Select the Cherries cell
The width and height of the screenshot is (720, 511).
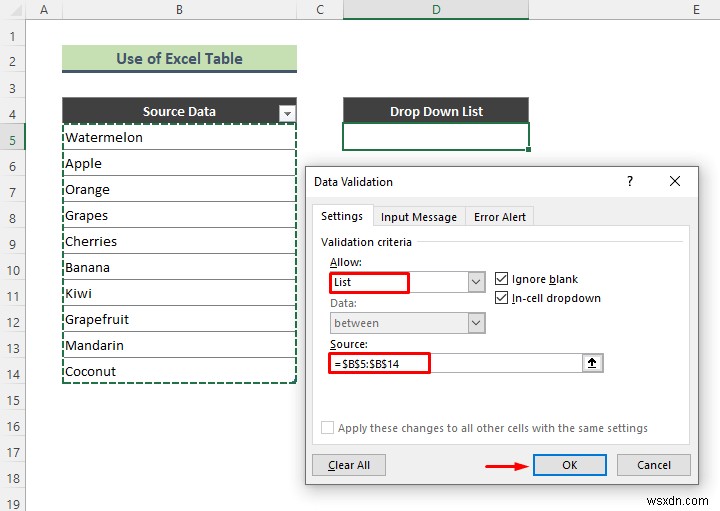[x=179, y=241]
